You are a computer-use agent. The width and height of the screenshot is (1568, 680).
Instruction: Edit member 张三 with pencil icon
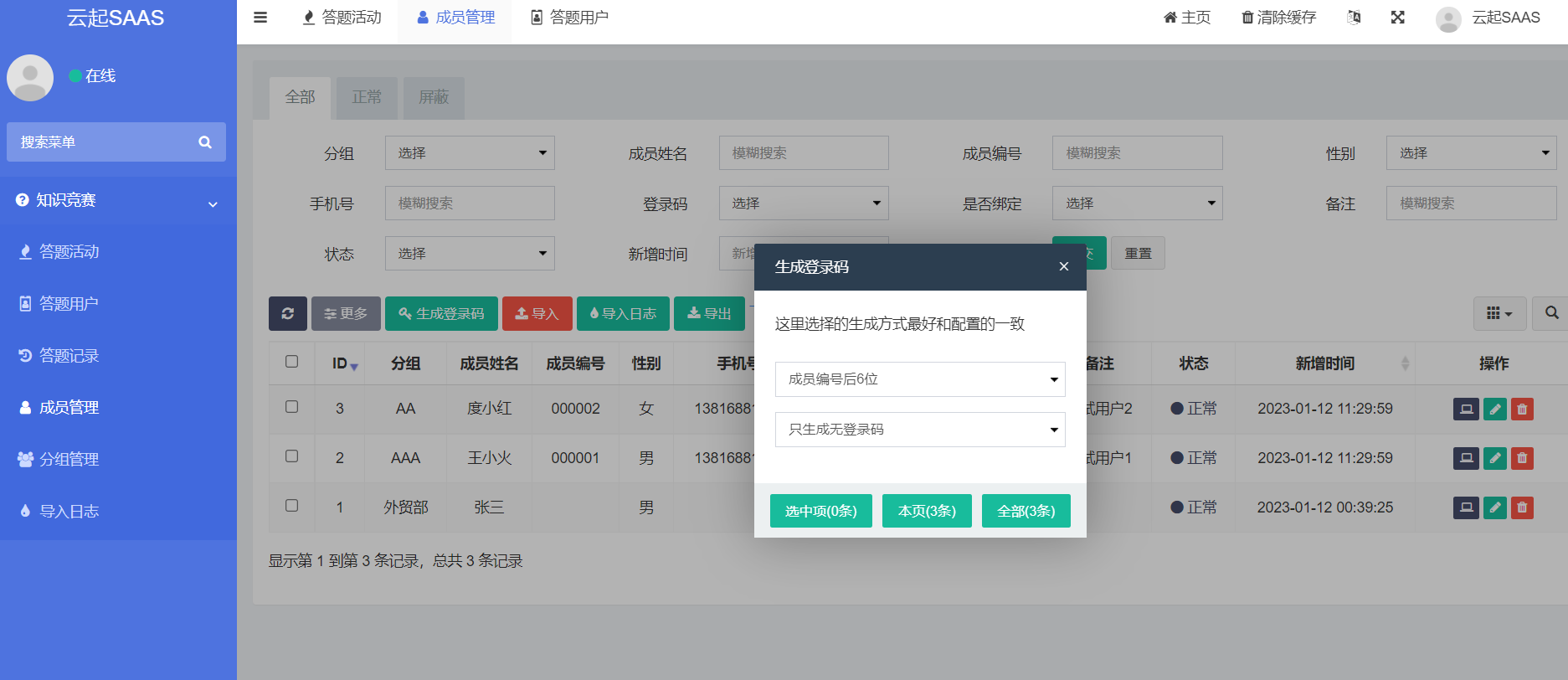point(1495,508)
